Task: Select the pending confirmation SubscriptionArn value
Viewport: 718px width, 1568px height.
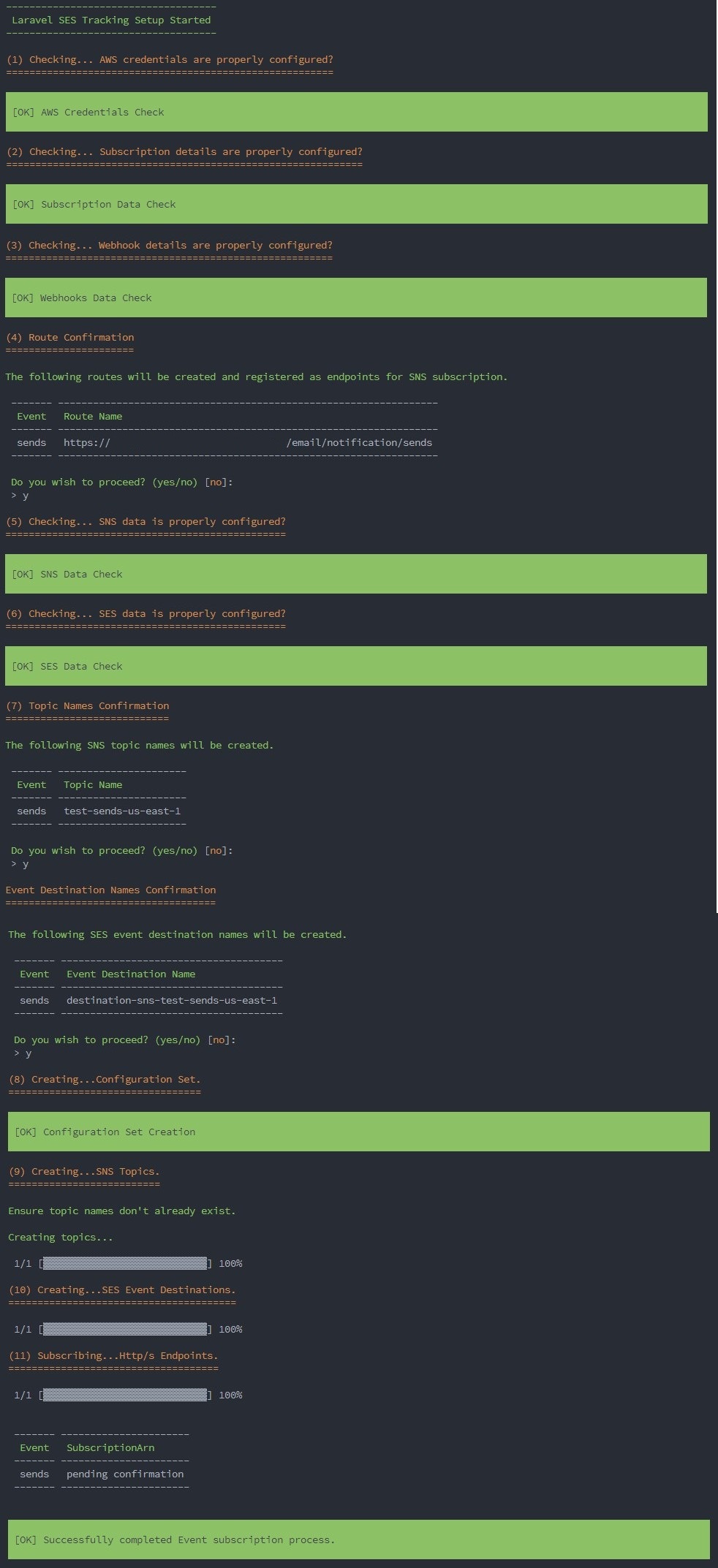Action: (125, 1474)
